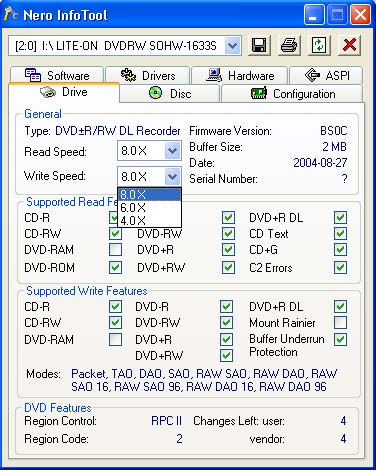Click the Save floppy disk icon

259,45
